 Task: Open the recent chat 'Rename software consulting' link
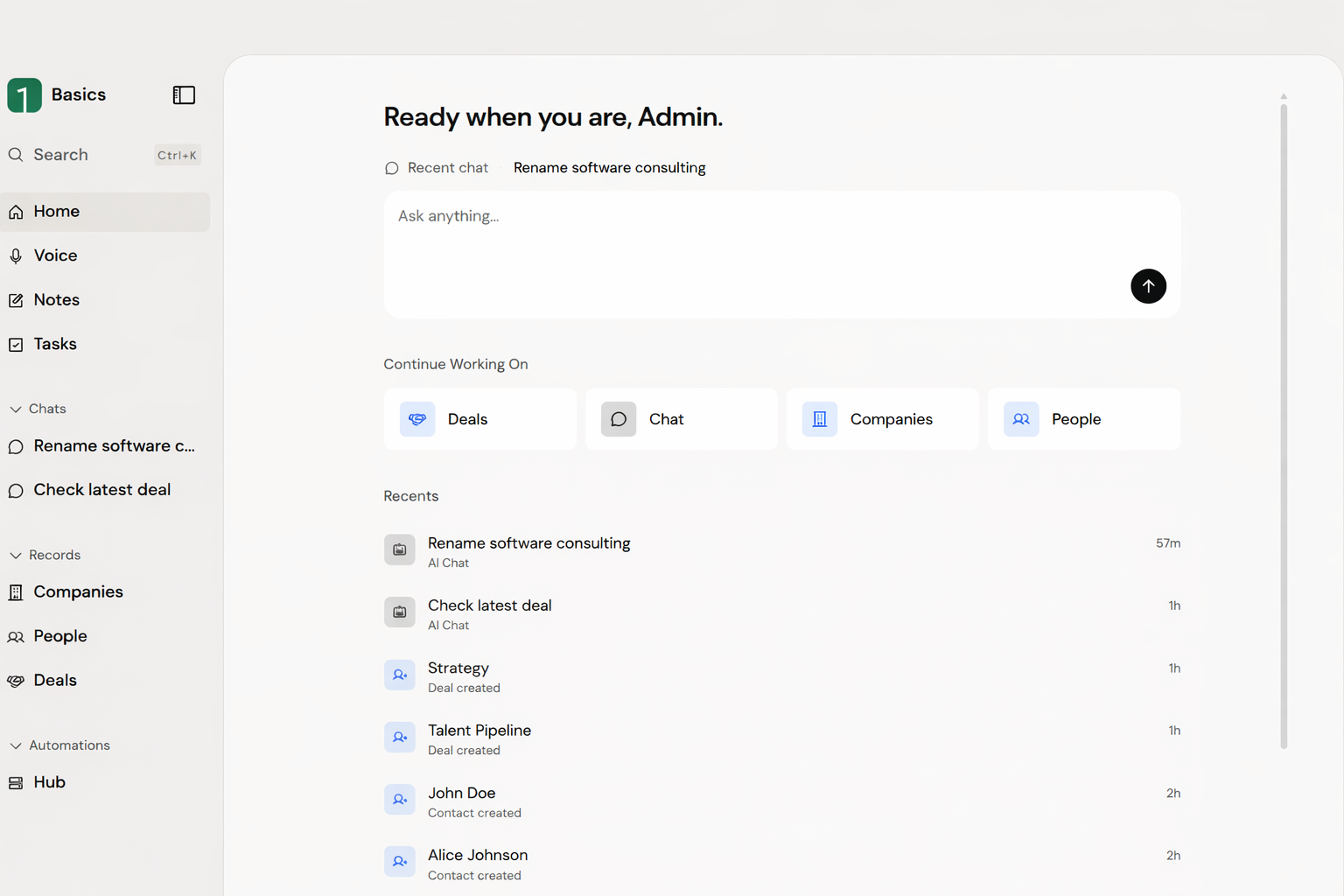609,168
